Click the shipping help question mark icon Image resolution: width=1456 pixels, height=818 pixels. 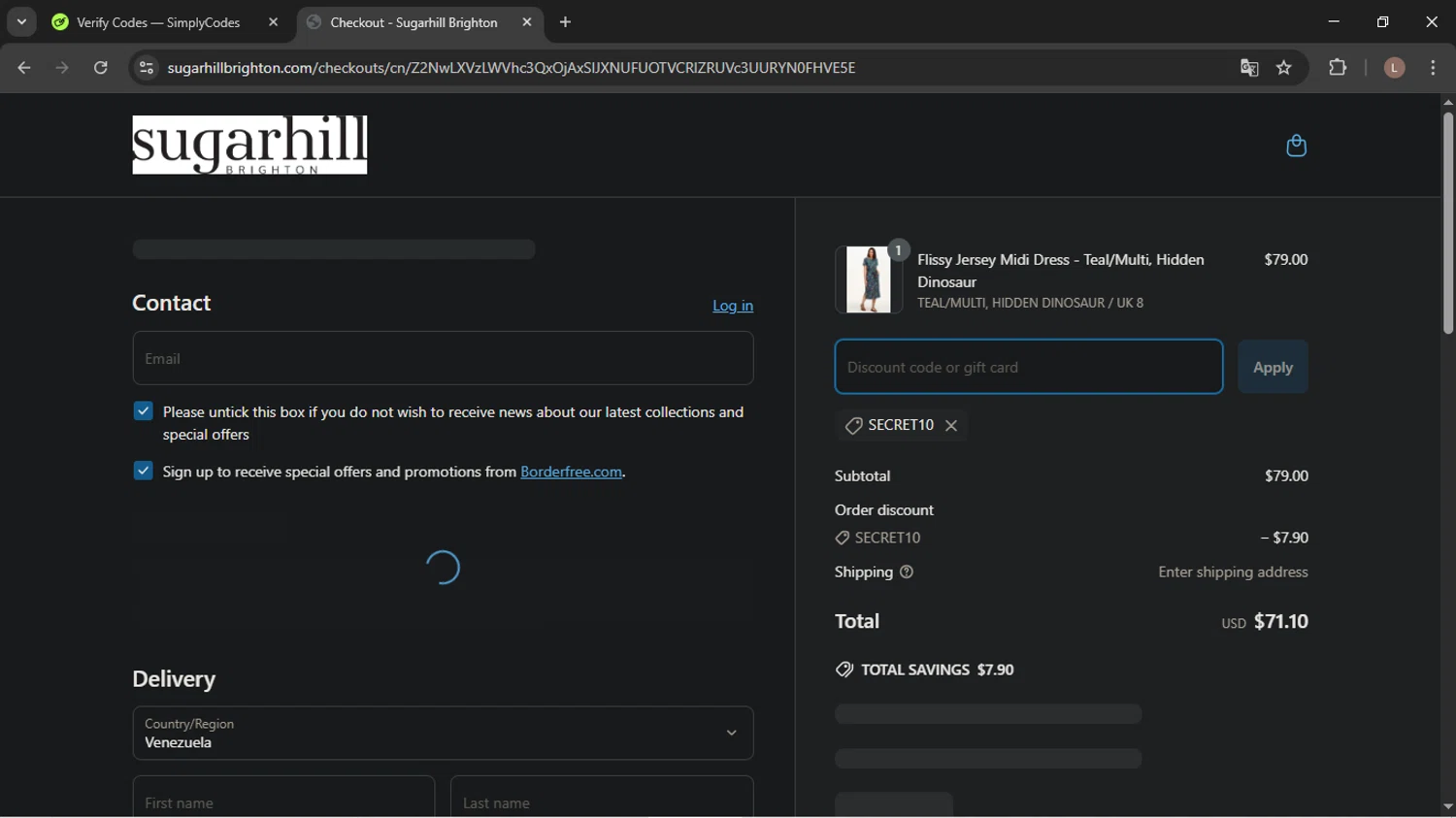coord(907,572)
